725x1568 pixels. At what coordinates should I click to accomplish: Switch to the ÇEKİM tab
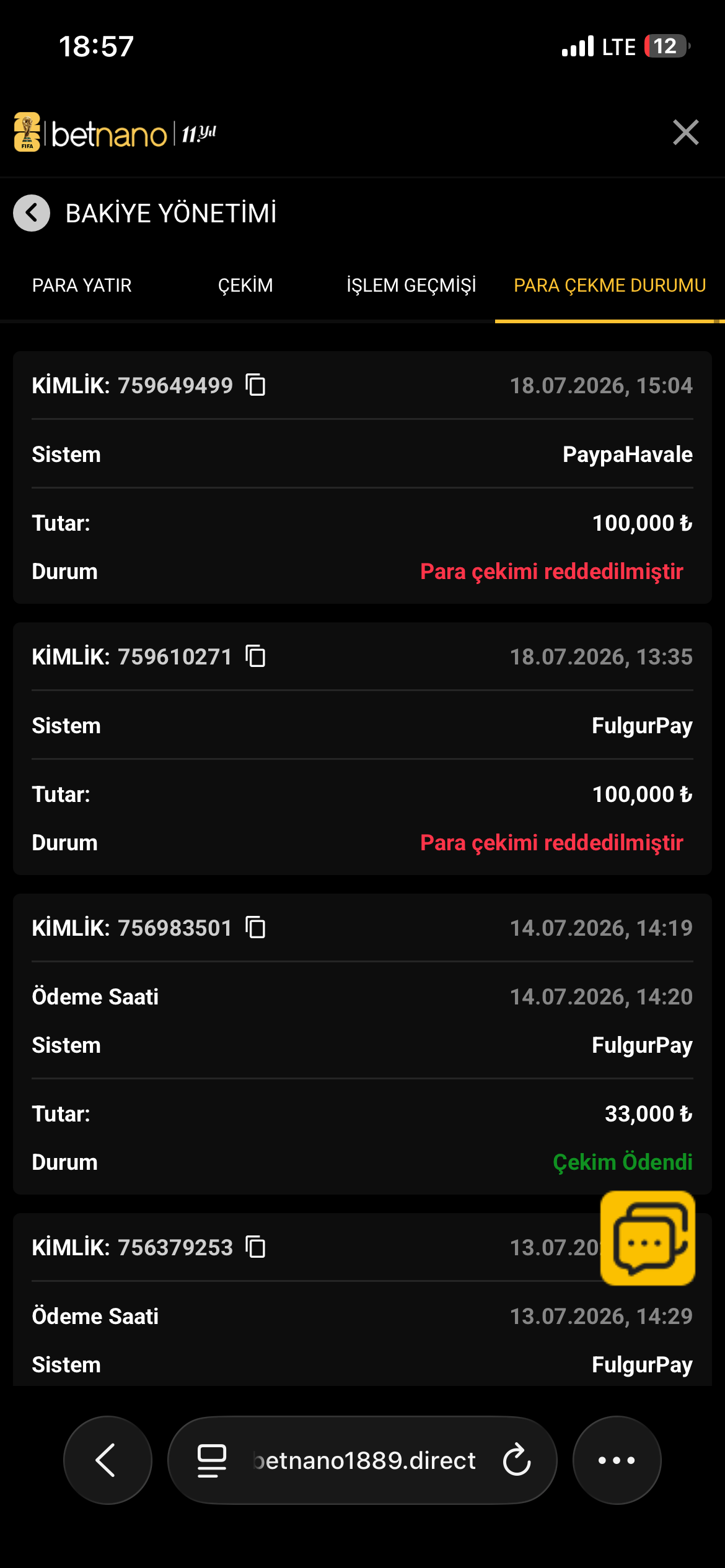click(245, 285)
